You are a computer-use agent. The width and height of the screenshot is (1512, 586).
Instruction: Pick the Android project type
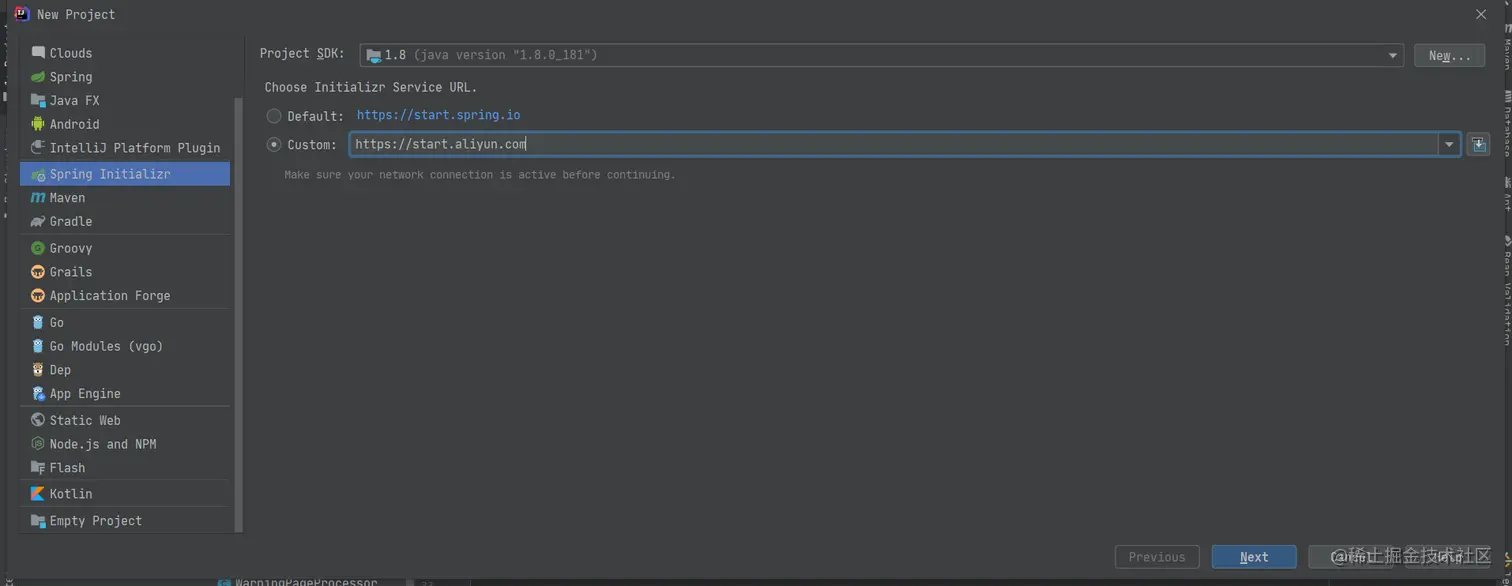125,124
